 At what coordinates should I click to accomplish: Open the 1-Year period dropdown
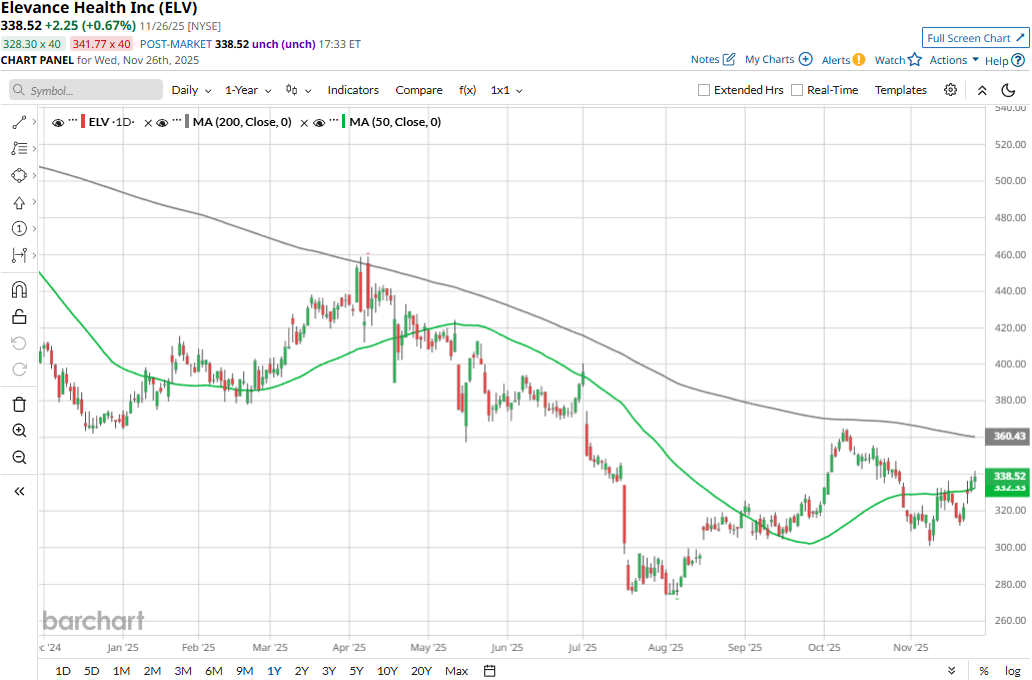pyautogui.click(x=248, y=90)
